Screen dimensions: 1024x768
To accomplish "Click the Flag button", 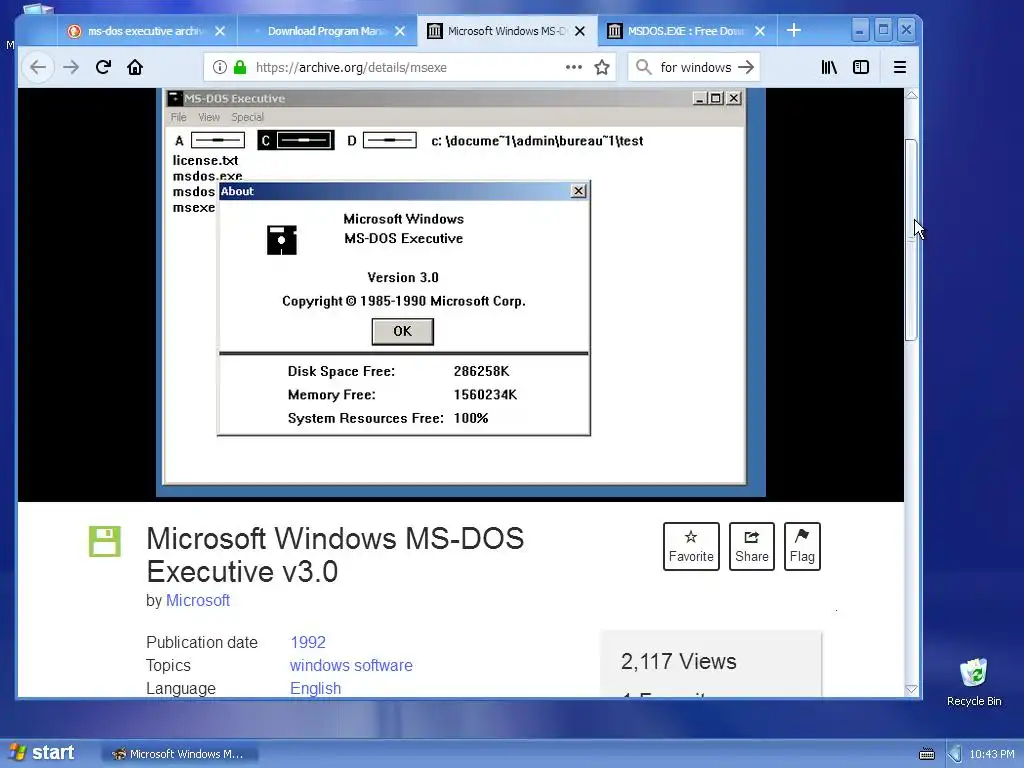I will (x=802, y=546).
